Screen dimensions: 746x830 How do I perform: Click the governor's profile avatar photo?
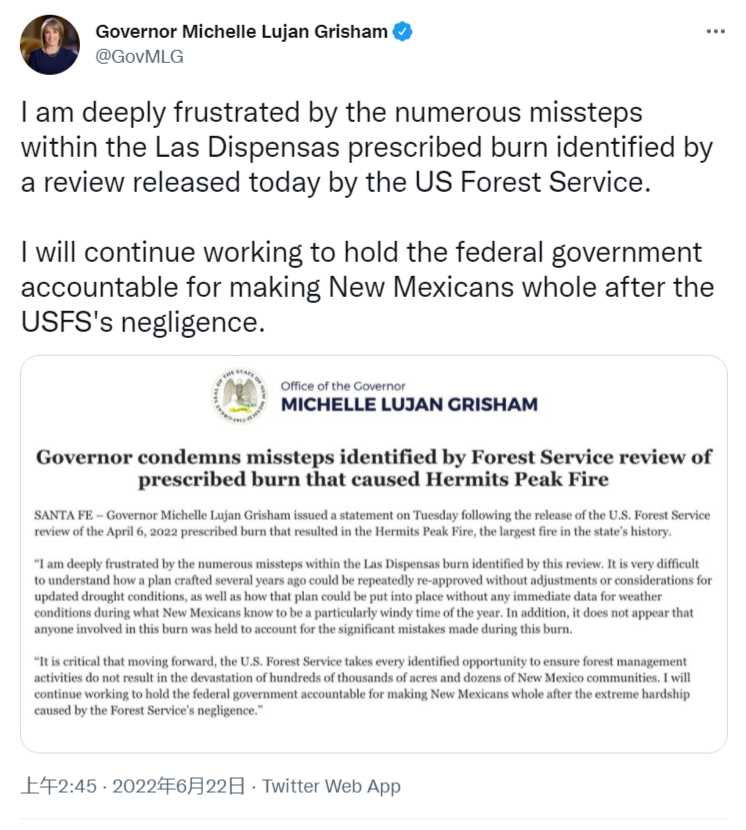click(49, 45)
